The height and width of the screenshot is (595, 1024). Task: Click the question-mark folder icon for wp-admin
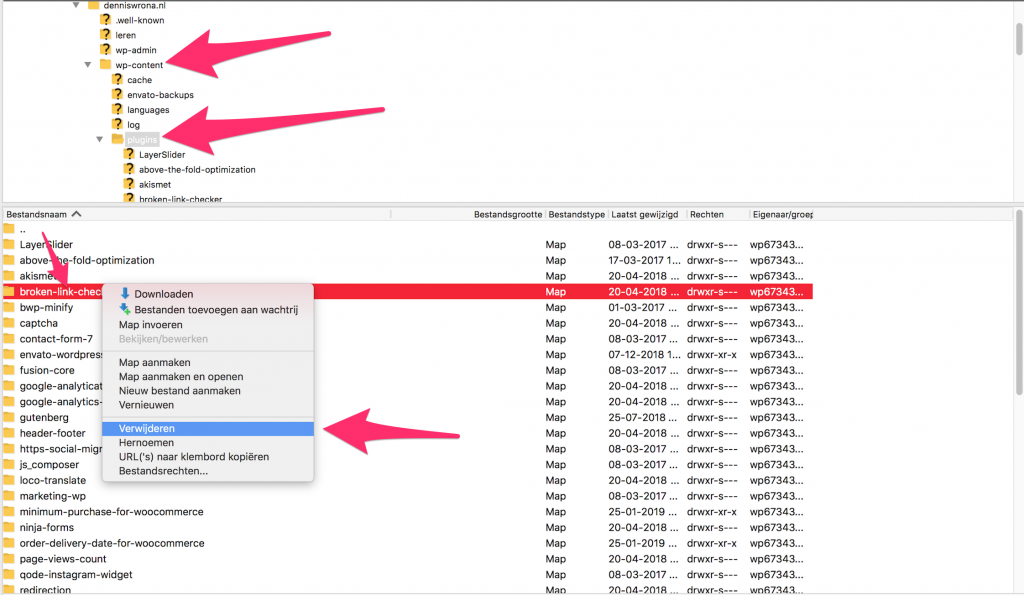(106, 50)
